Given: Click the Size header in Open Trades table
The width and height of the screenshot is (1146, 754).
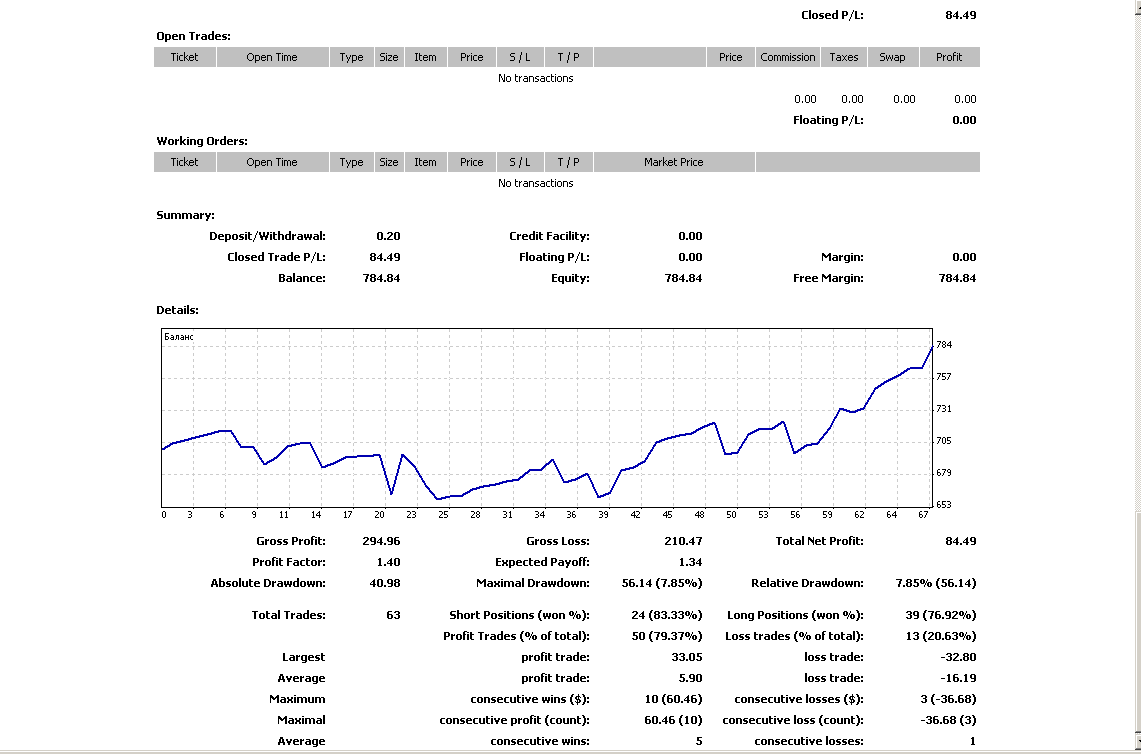Looking at the screenshot, I should coord(389,57).
